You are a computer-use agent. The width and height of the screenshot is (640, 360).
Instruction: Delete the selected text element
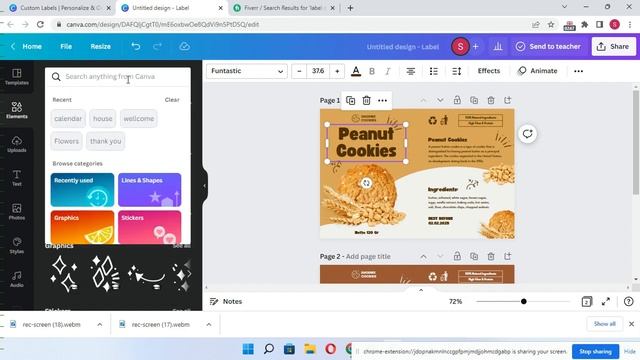click(x=367, y=100)
